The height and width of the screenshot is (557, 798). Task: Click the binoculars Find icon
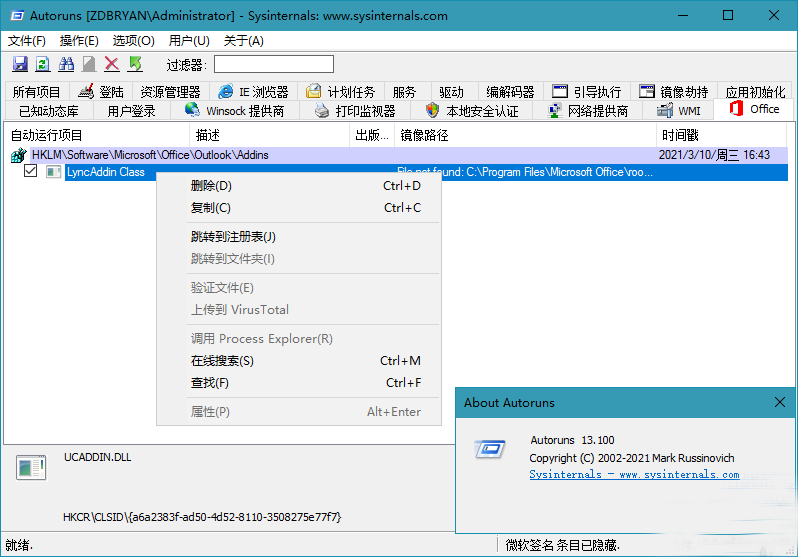click(66, 64)
